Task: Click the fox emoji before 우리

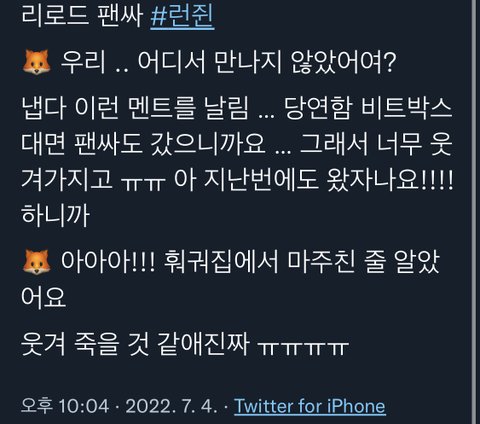Action: click(x=36, y=62)
